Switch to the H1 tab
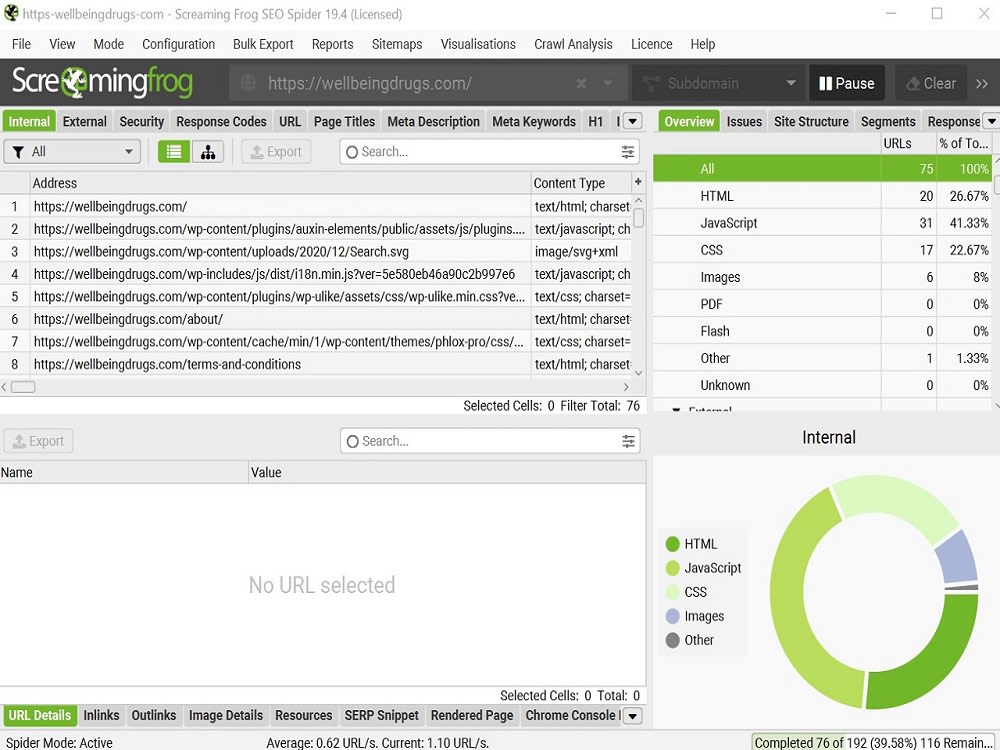The height and width of the screenshot is (750, 1000). [x=596, y=121]
